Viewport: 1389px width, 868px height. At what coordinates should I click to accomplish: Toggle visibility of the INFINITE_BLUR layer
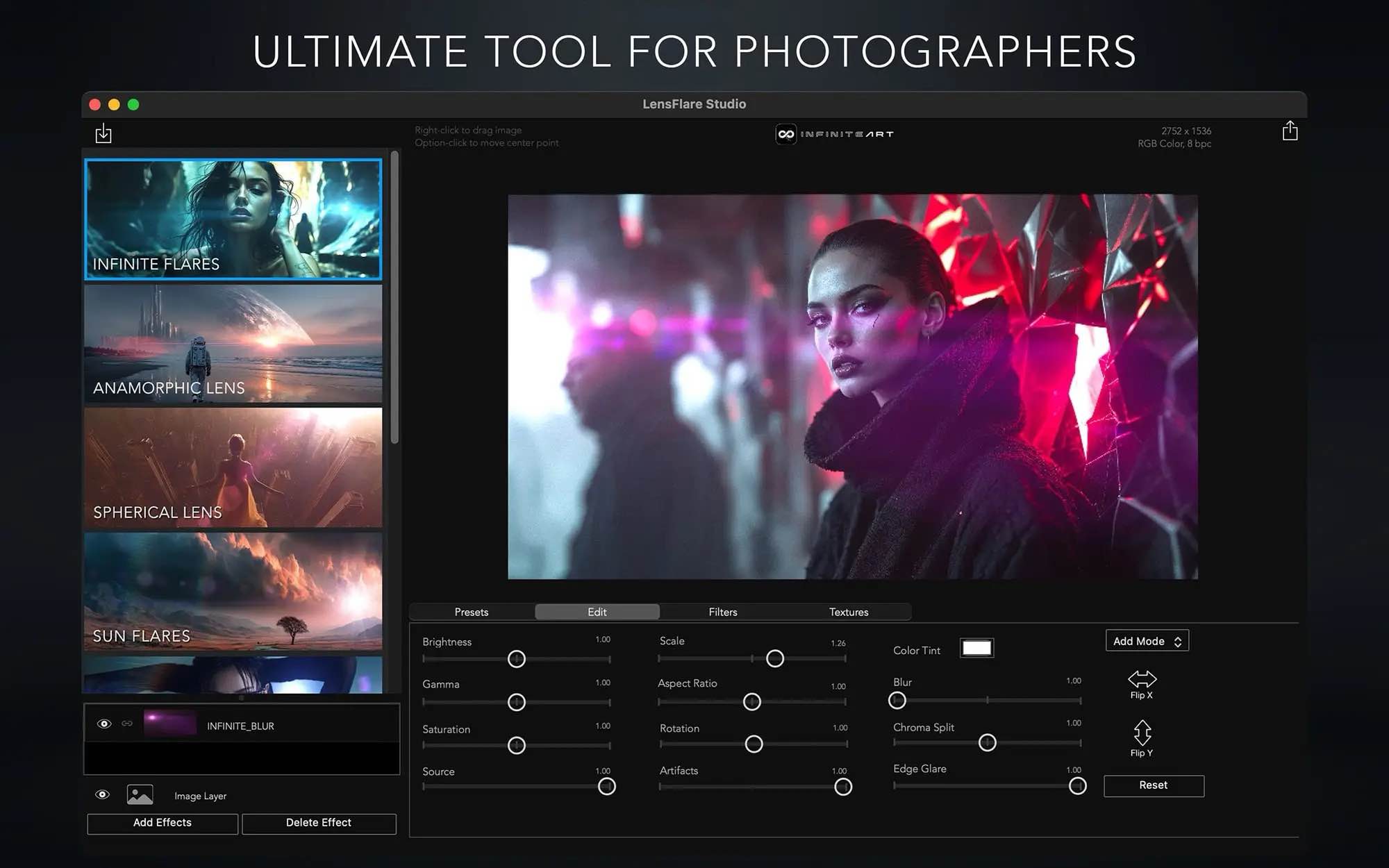pos(104,724)
